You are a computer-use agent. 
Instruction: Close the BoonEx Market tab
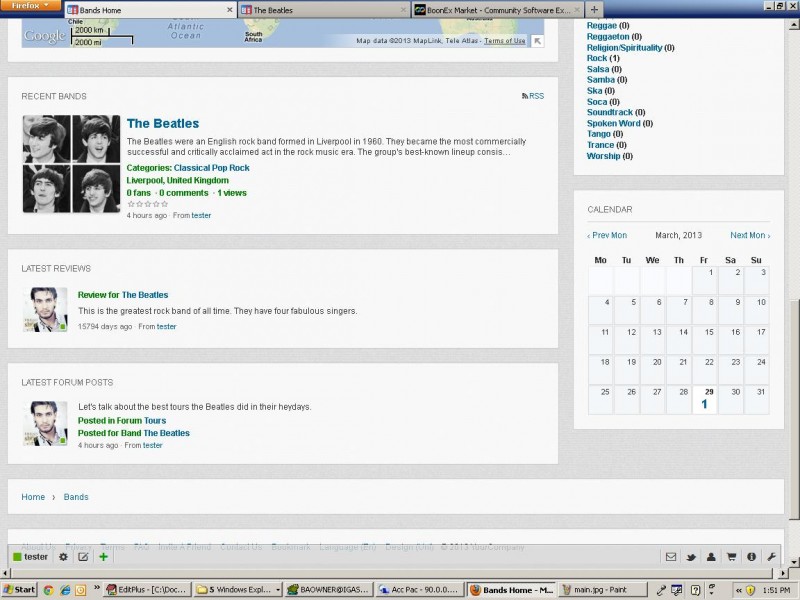pyautogui.click(x=577, y=10)
